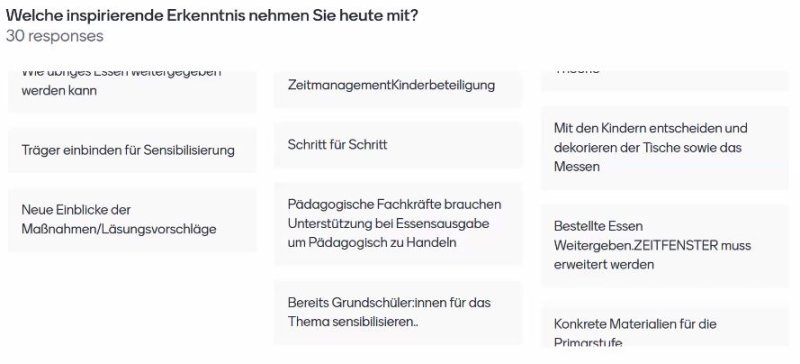Select the 'Schritt für Schritt' response card

[x=398, y=144]
